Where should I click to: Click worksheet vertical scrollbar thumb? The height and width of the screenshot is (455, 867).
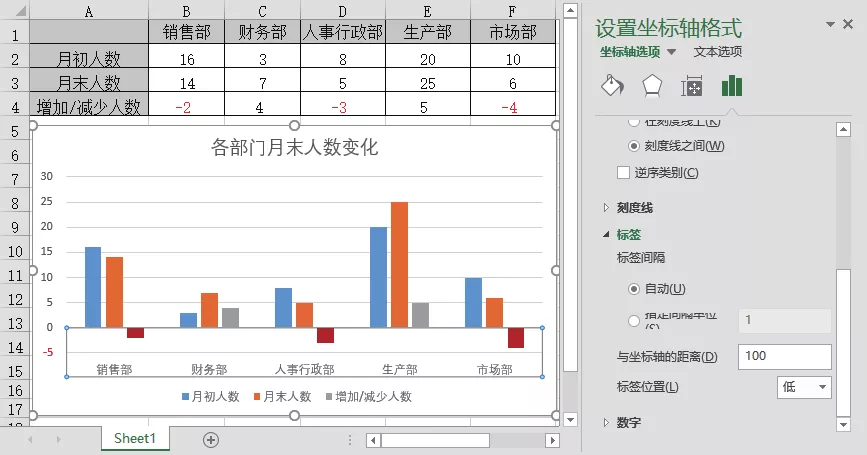point(570,195)
